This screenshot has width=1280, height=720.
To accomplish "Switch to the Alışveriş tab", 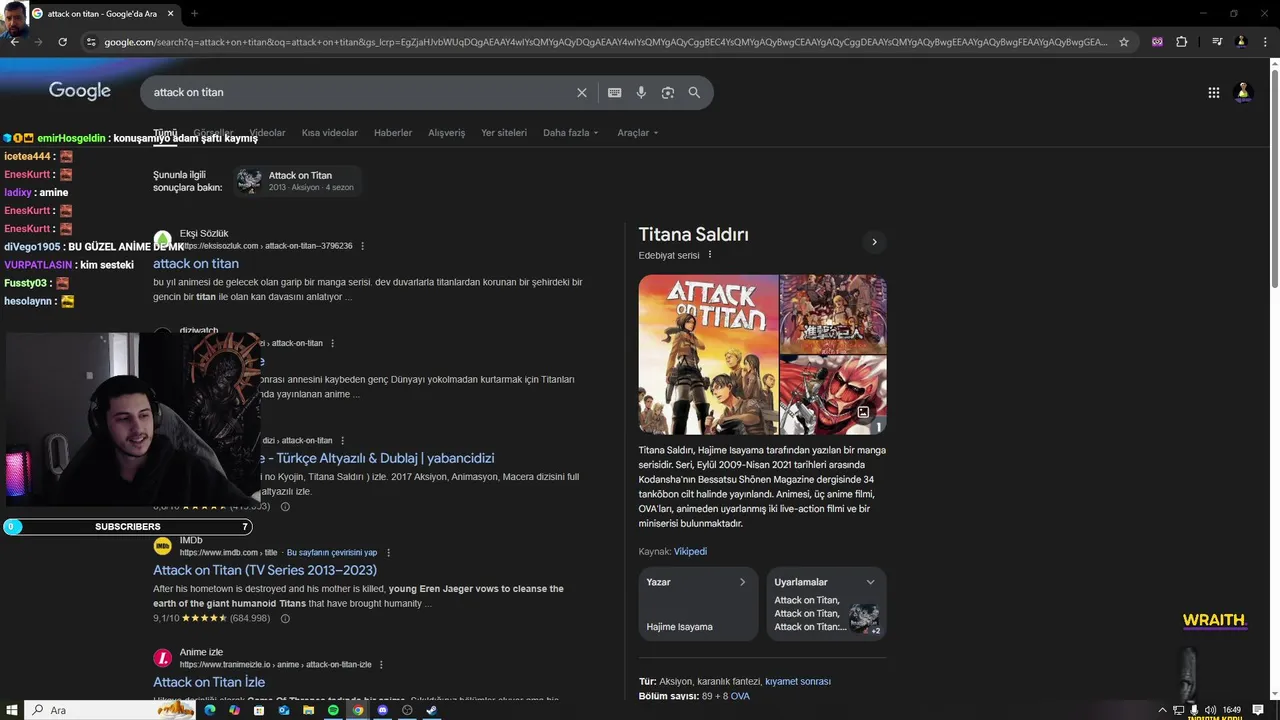I will (x=447, y=133).
